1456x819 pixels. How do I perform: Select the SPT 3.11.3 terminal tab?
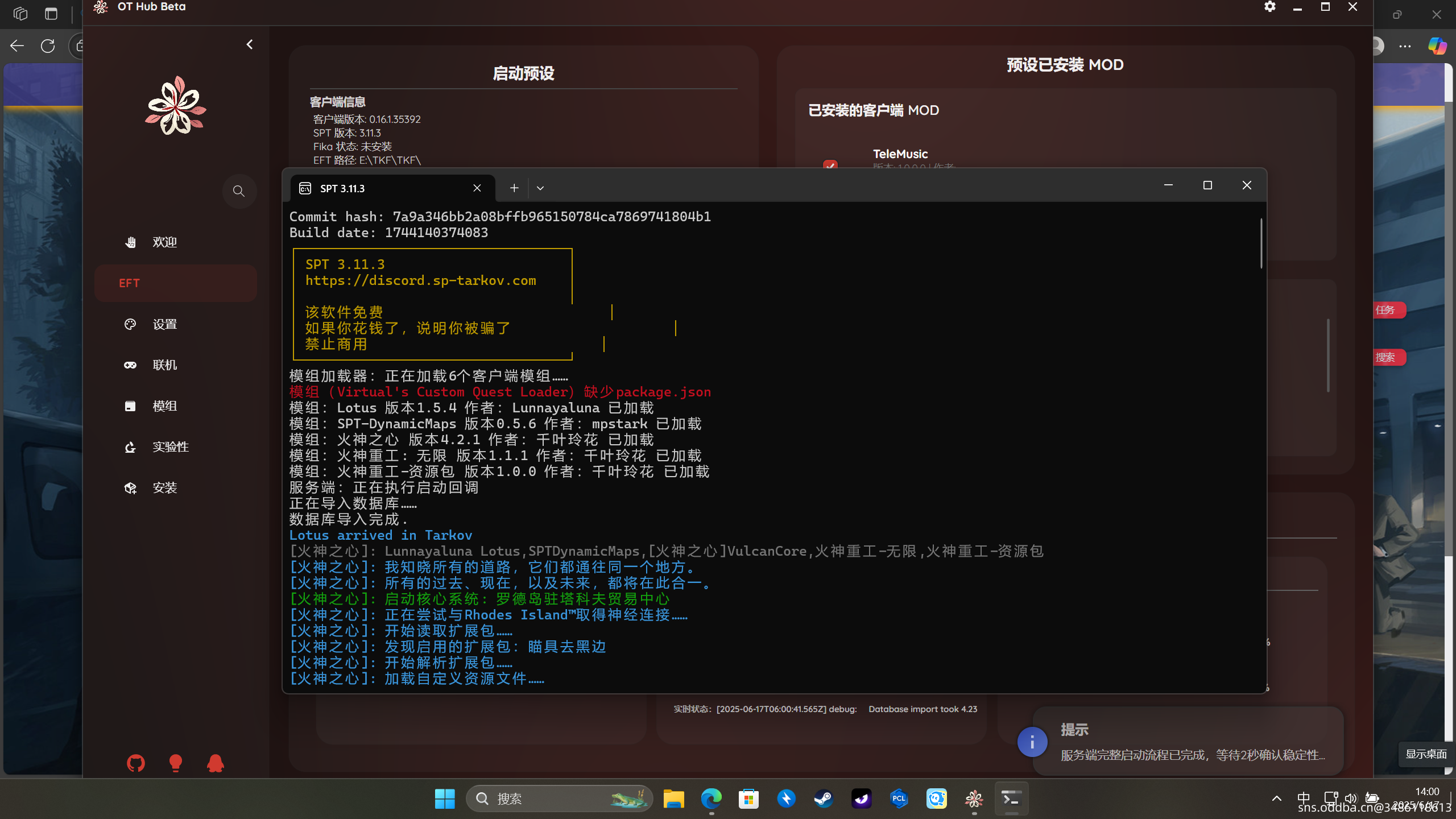tap(392, 188)
